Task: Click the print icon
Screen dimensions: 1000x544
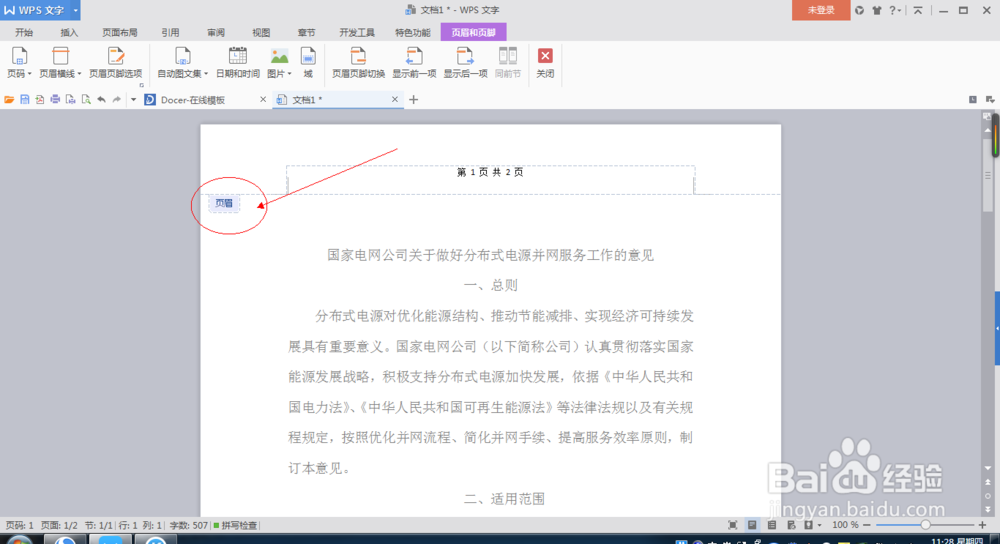Action: (x=55, y=99)
